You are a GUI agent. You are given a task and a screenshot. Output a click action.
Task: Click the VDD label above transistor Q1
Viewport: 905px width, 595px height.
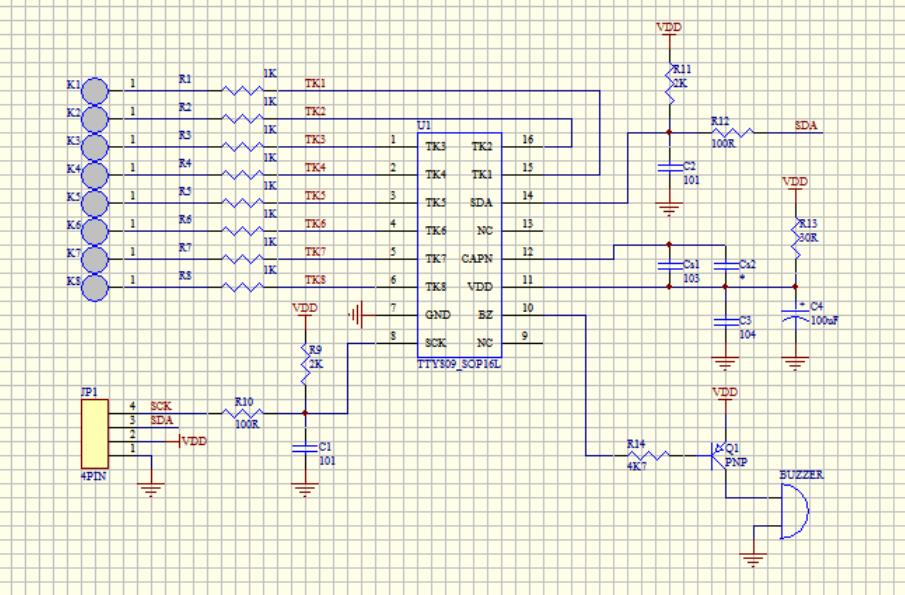(725, 392)
